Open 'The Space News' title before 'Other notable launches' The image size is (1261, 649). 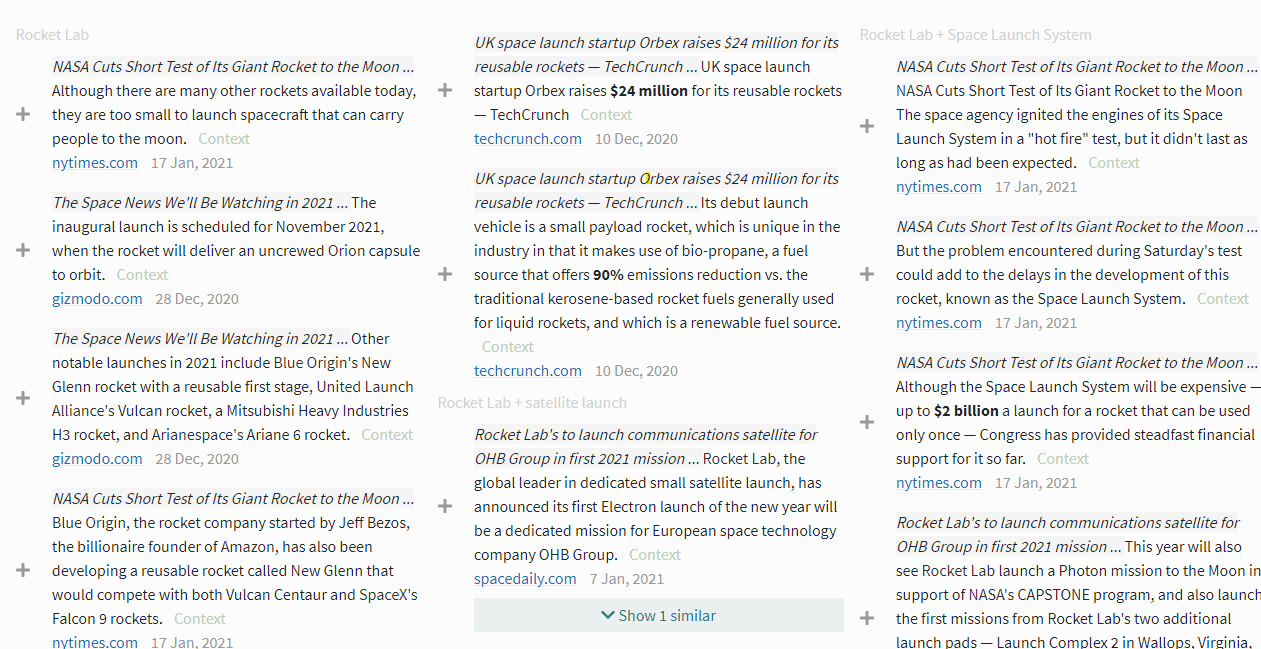[x=200, y=339]
